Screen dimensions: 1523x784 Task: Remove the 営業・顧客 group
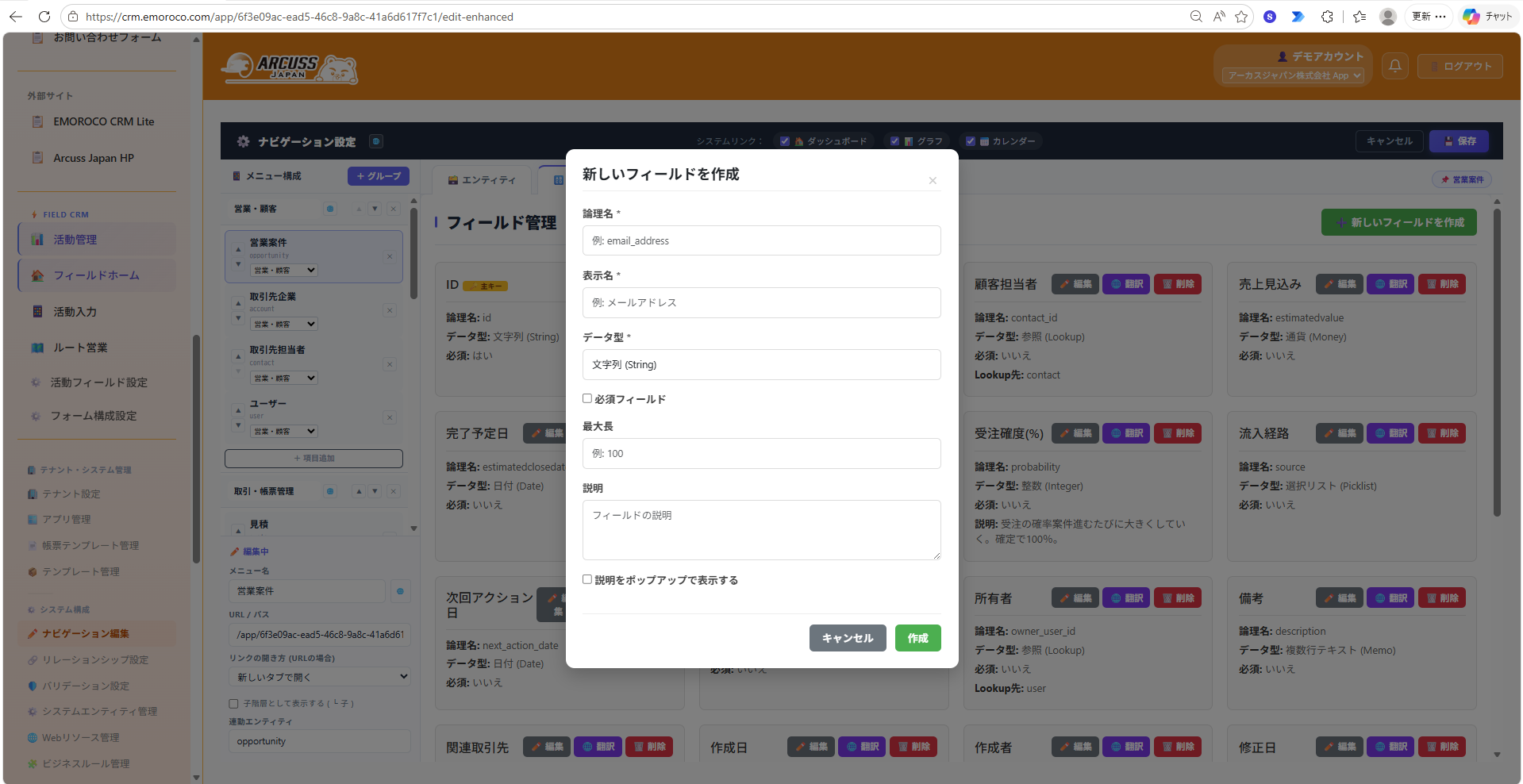pos(393,209)
